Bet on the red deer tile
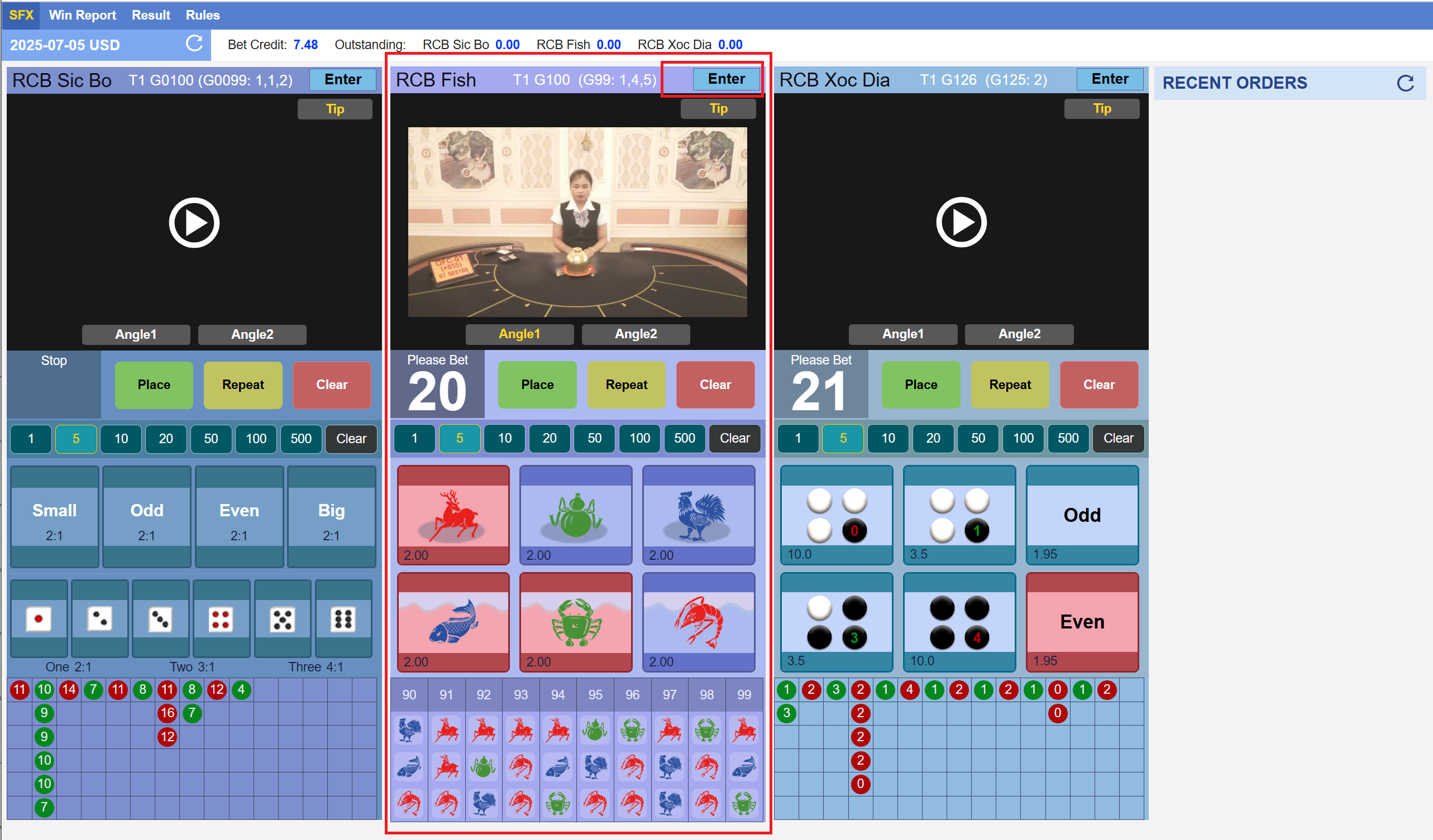 tap(453, 515)
